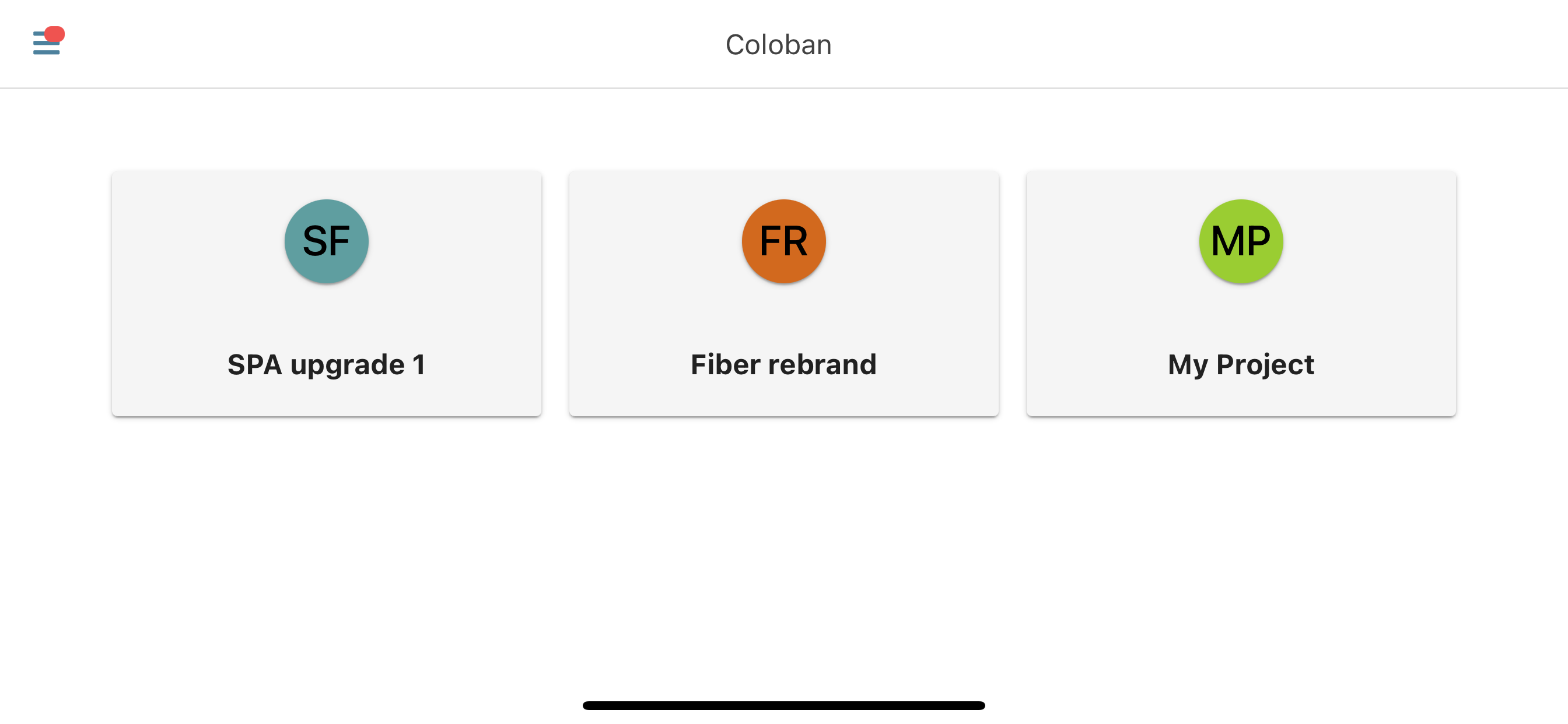Tap the teal circle above SPA upgrade 1
Screen dimensions: 1568x724
[x=326, y=240]
